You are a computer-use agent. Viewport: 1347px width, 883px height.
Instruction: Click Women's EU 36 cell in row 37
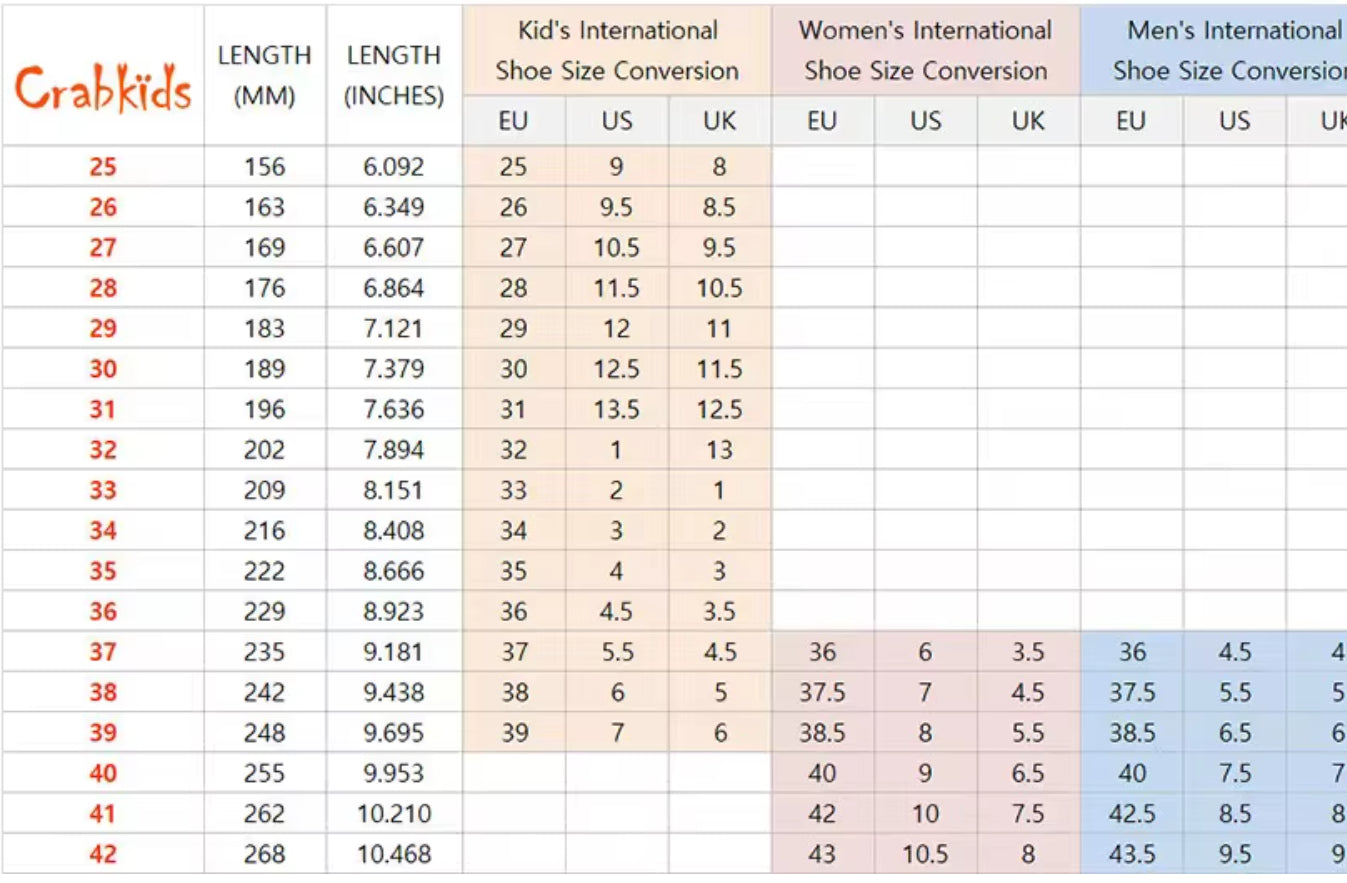point(822,652)
